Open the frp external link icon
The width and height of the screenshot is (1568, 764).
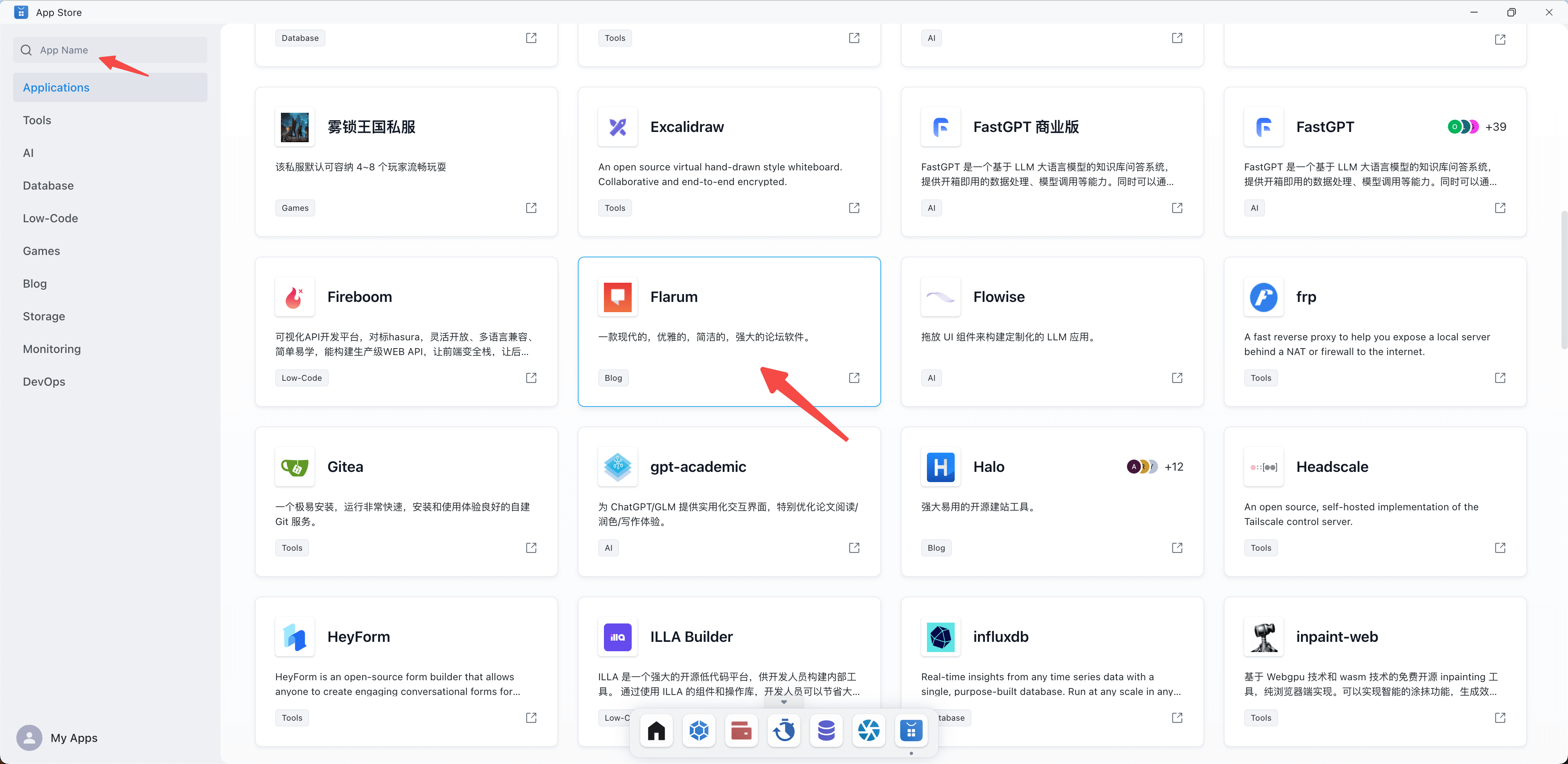pyautogui.click(x=1500, y=378)
